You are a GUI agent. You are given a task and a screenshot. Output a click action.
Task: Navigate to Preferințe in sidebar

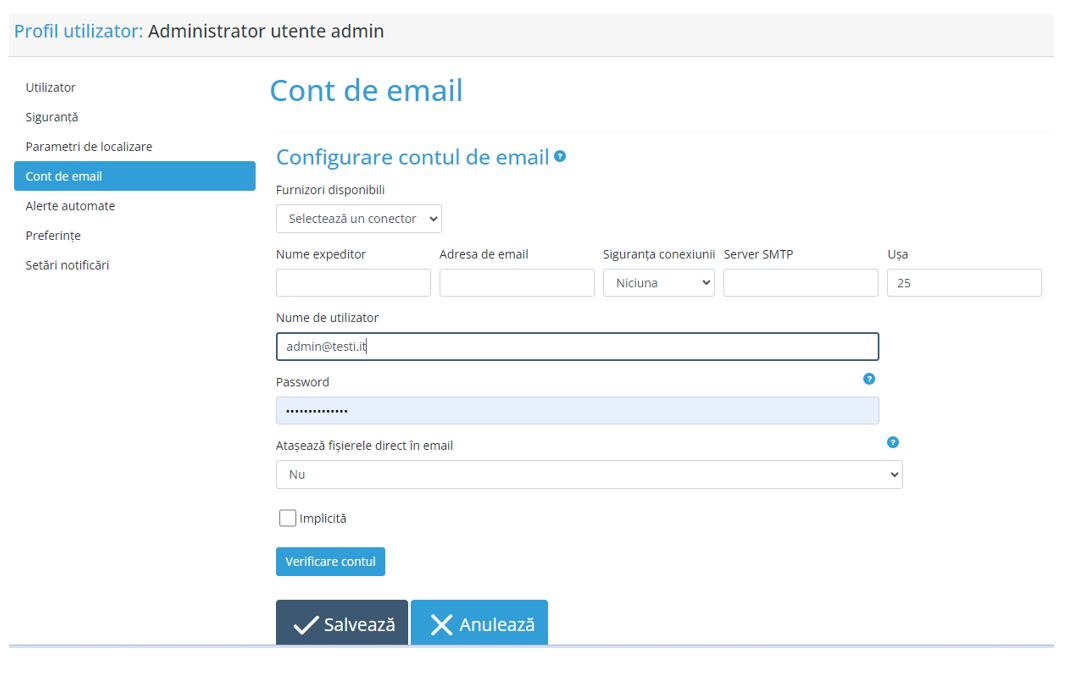coord(53,236)
